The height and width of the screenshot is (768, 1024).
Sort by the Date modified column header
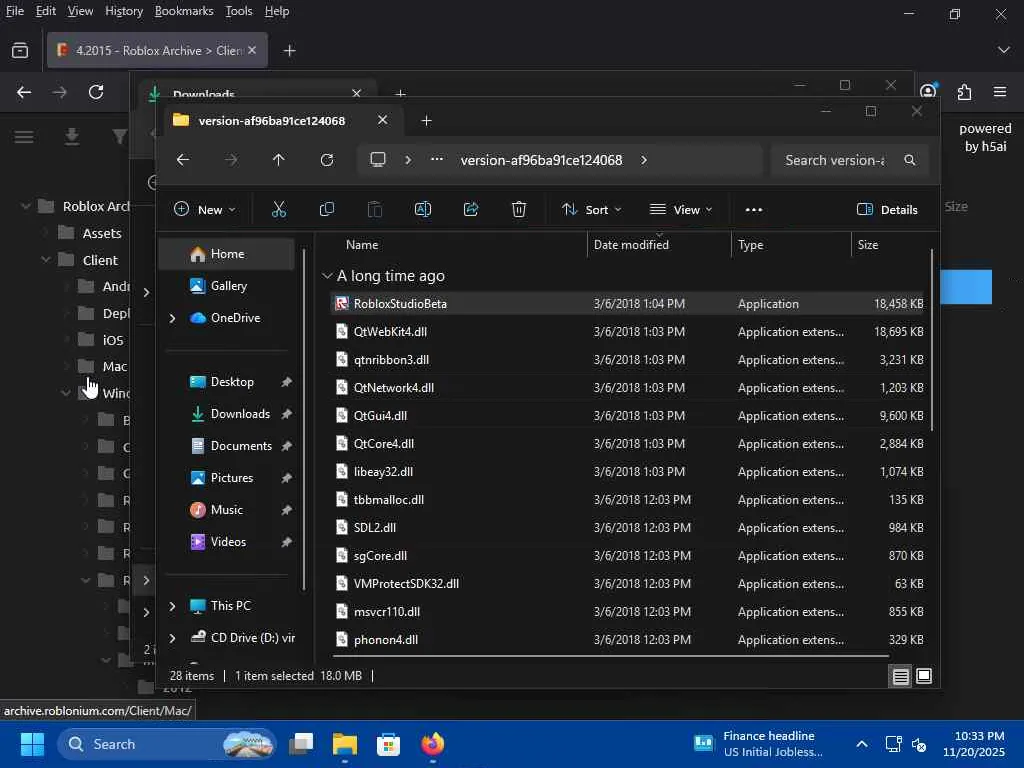pos(631,245)
